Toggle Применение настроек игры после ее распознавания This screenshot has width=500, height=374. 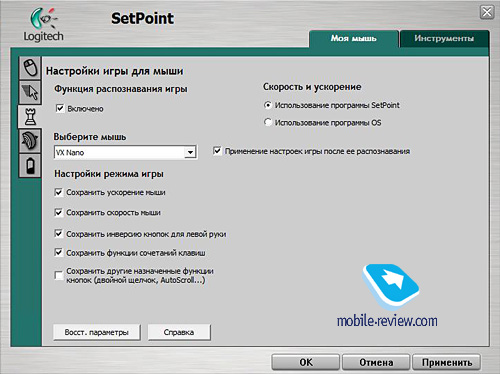click(x=217, y=151)
